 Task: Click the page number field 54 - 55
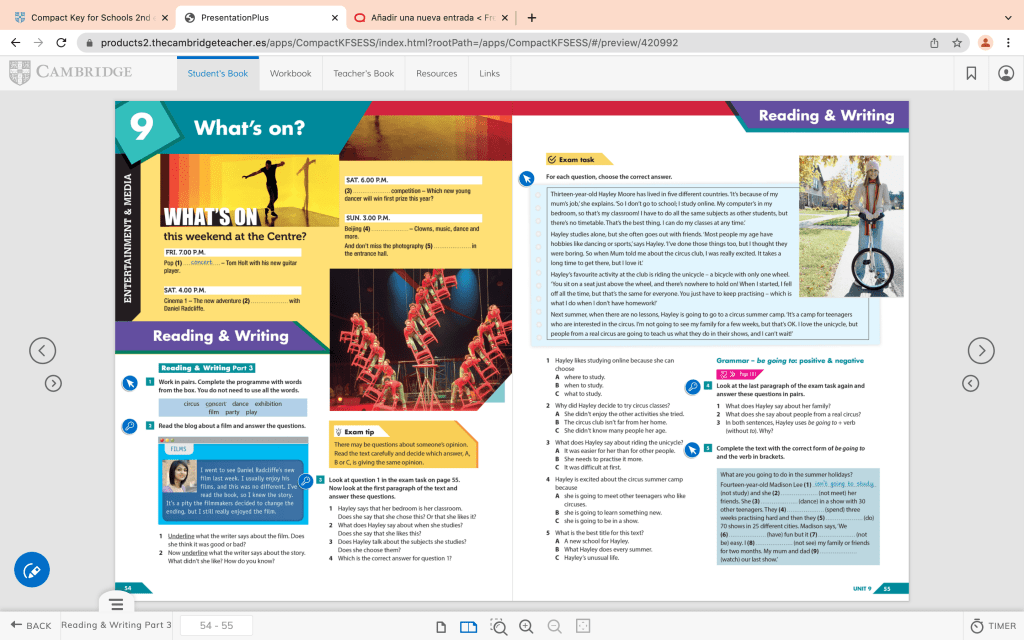click(216, 626)
